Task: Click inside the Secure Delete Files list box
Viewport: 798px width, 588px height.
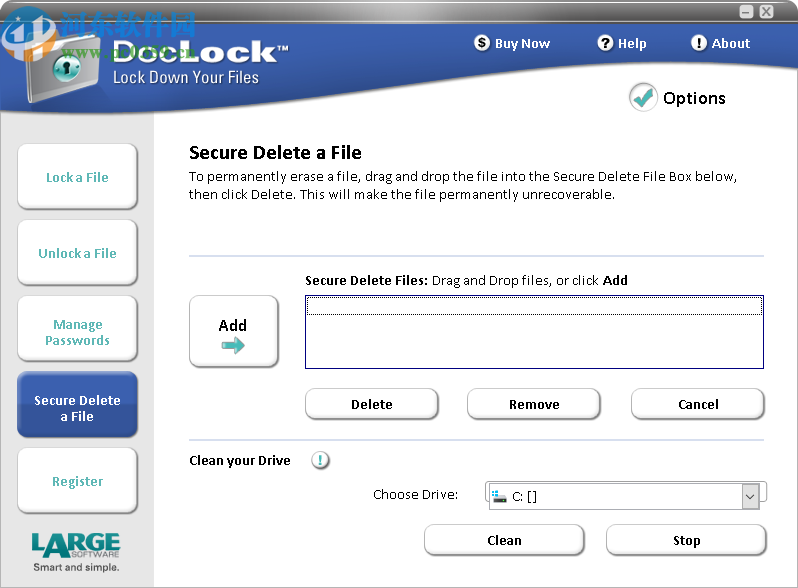Action: 534,340
